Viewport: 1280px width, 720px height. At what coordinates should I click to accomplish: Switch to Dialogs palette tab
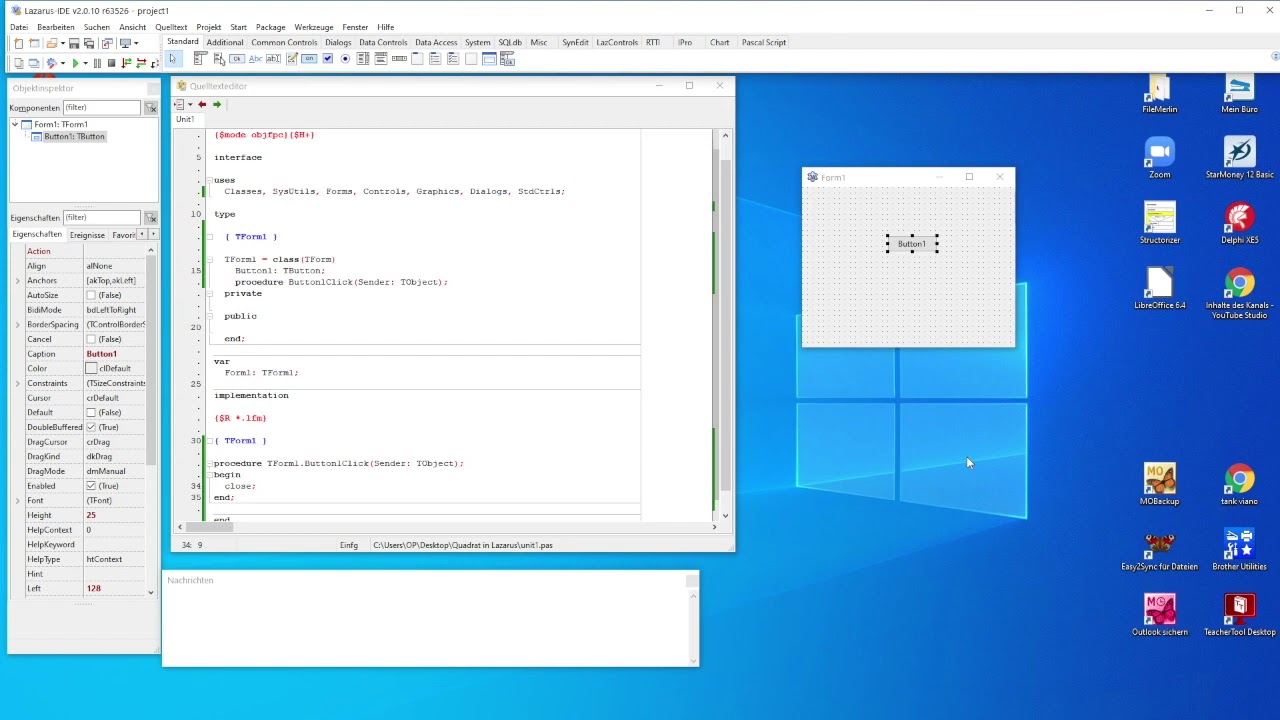click(x=338, y=42)
